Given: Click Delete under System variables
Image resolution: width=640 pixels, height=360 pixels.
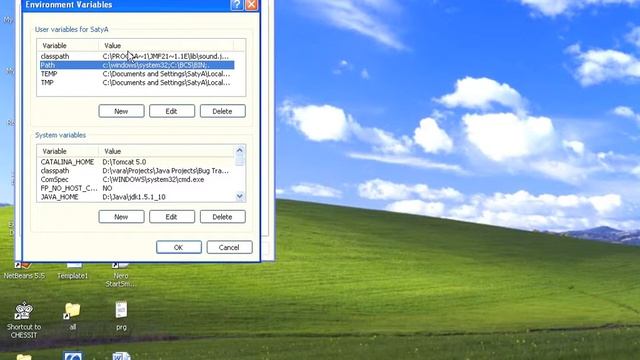Looking at the screenshot, I should (222, 217).
